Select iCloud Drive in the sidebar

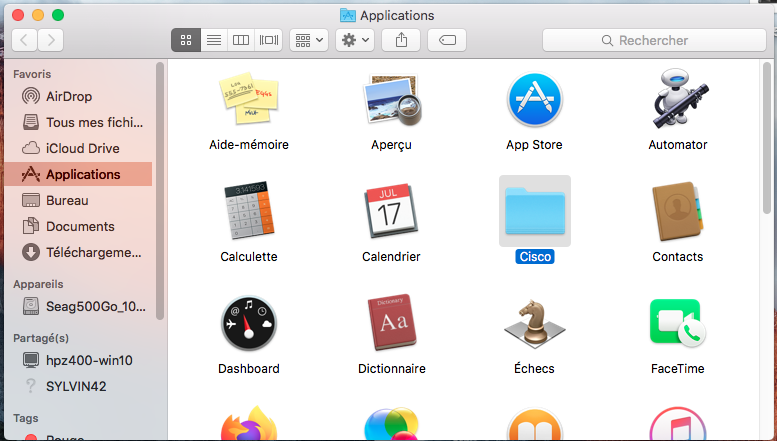click(82, 148)
